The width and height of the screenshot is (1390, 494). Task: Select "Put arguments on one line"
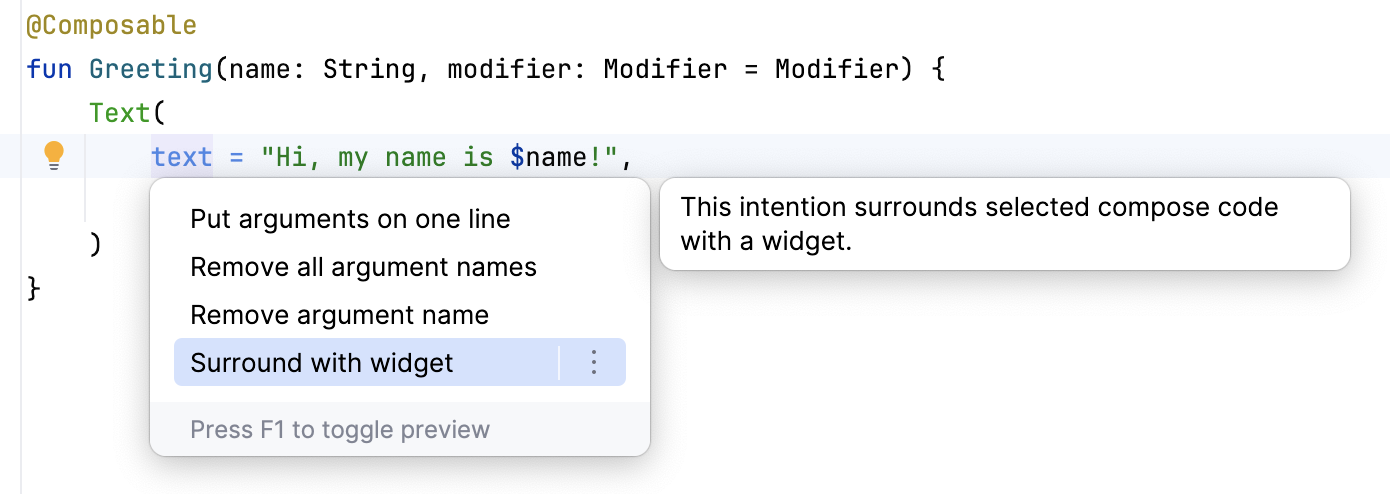pos(350,219)
